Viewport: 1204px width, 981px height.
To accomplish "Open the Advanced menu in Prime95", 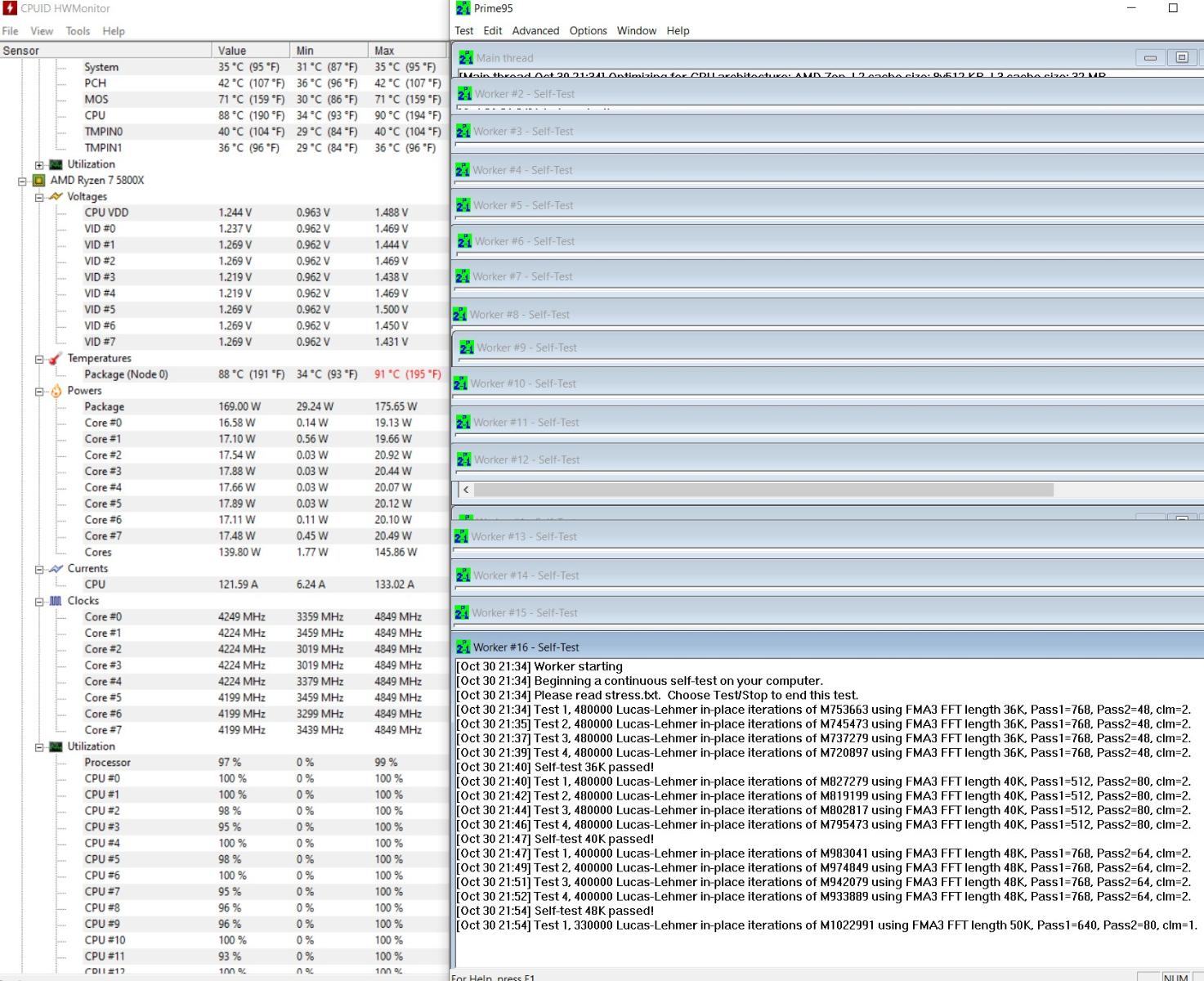I will pos(535,31).
